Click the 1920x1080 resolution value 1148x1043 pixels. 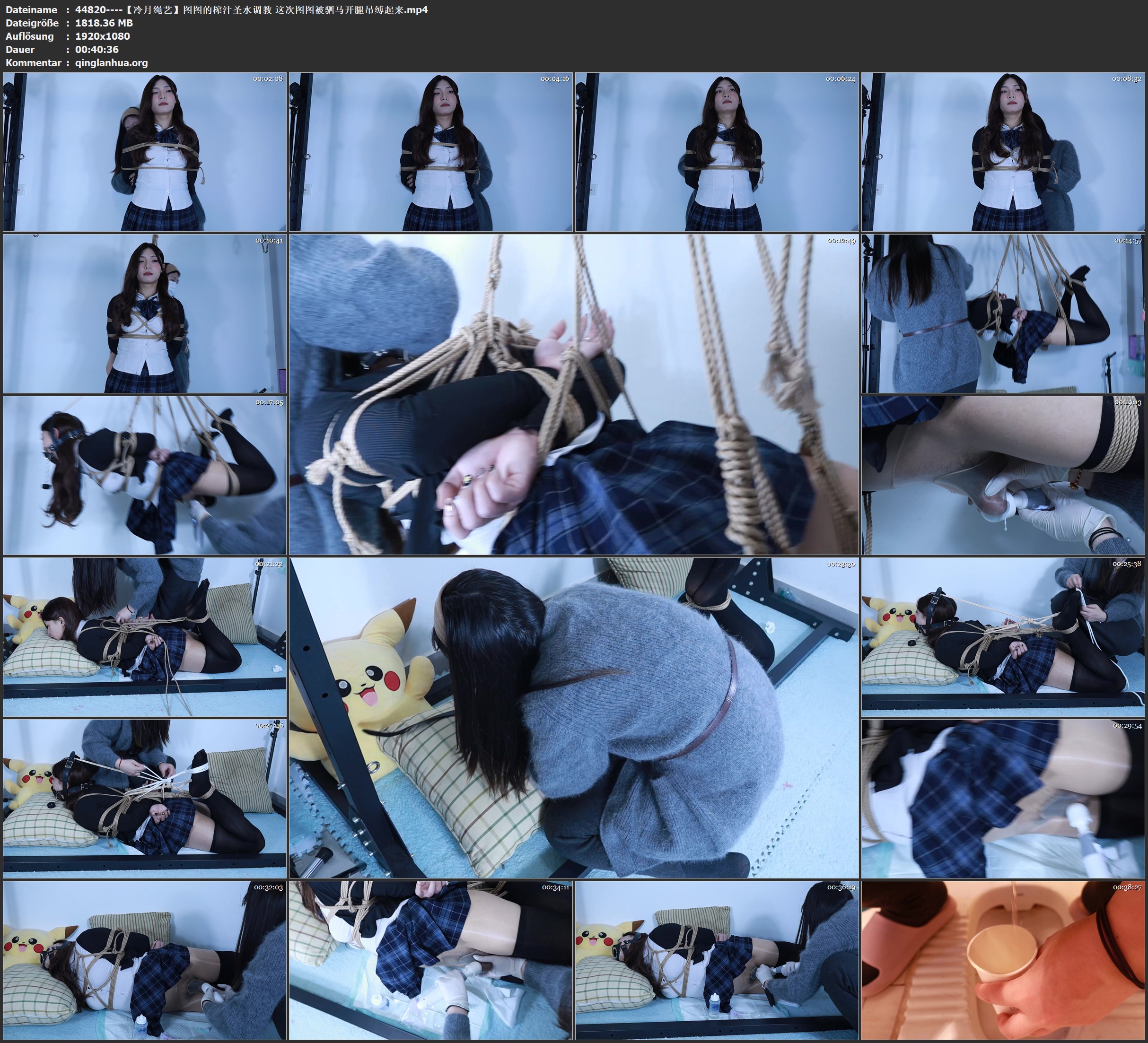(x=103, y=36)
